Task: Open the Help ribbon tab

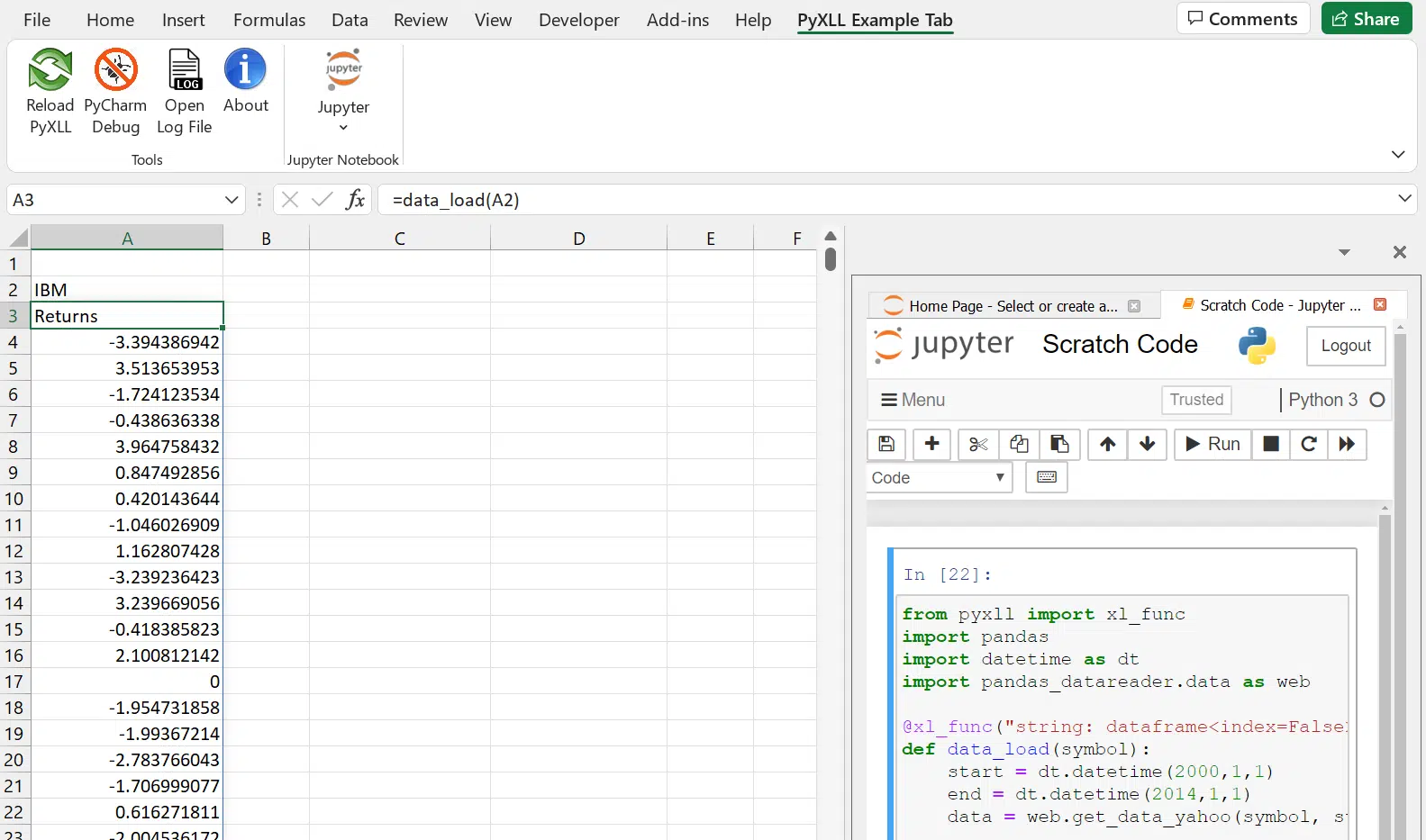Action: [x=753, y=20]
